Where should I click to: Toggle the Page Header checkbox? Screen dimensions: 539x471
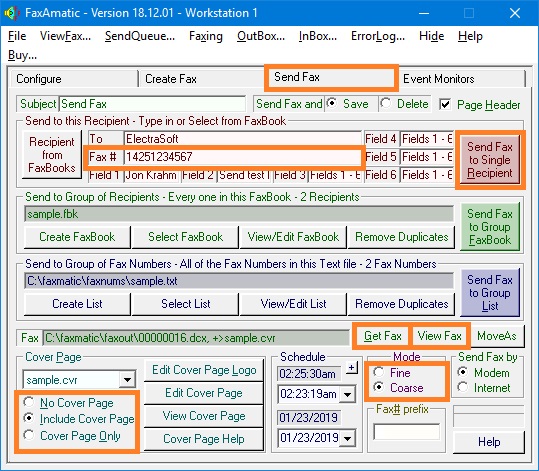445,105
